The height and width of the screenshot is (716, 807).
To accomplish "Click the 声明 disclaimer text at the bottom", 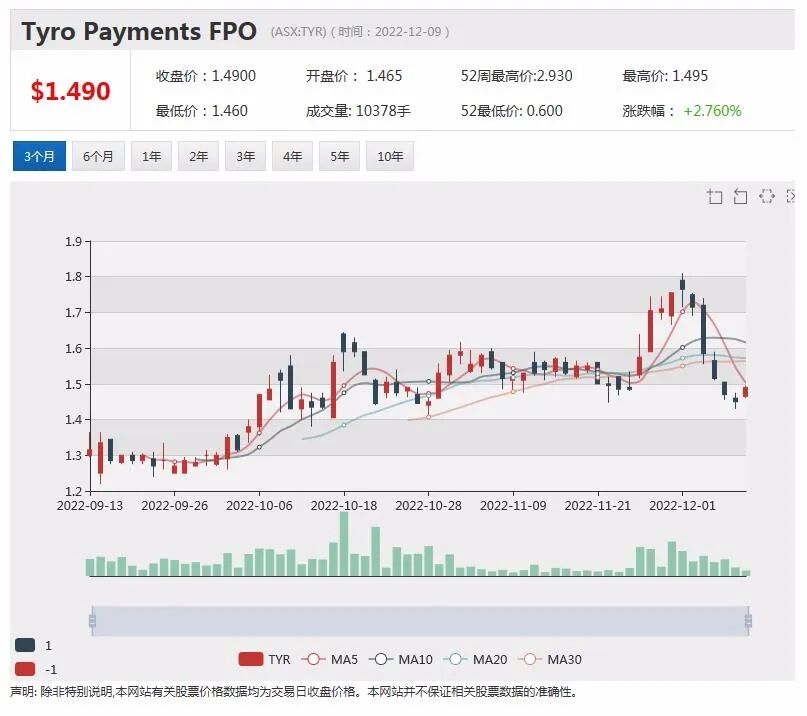I will click(x=294, y=692).
